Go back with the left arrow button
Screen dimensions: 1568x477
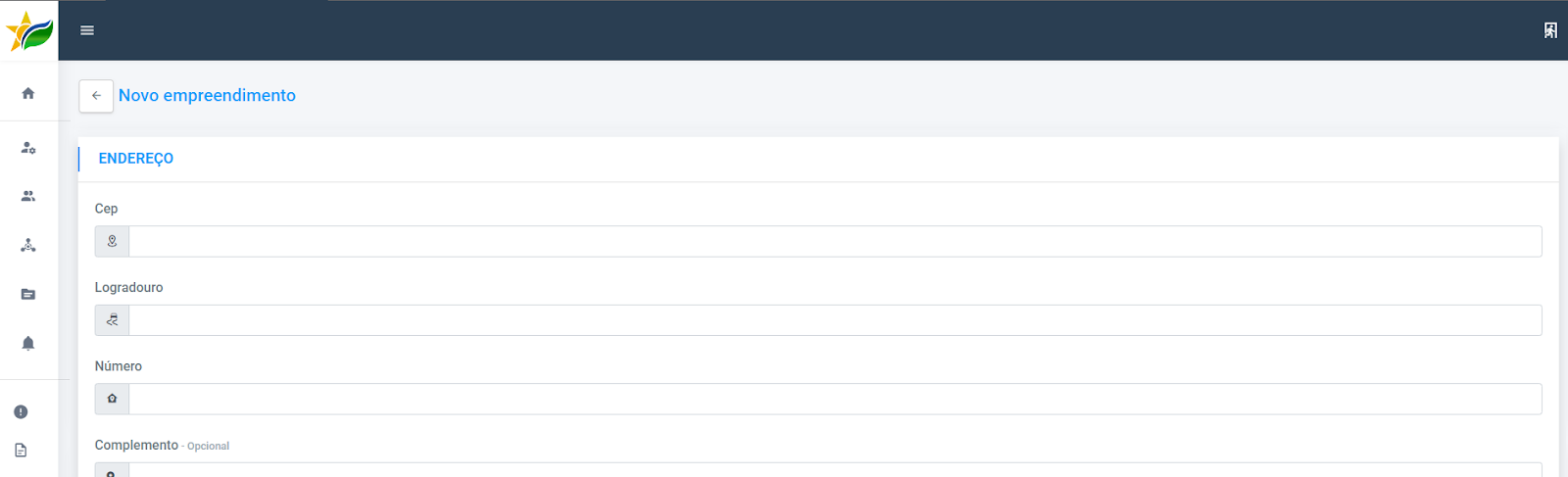[x=96, y=96]
